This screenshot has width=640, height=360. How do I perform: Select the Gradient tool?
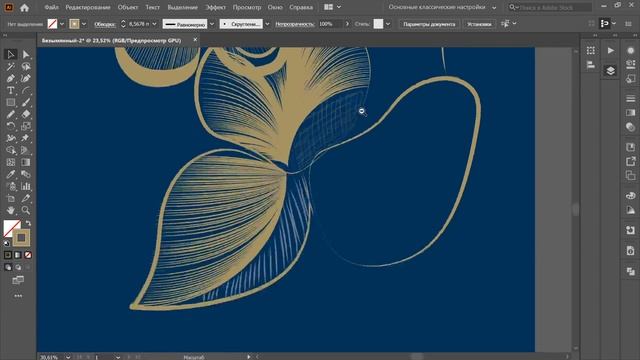(x=26, y=162)
